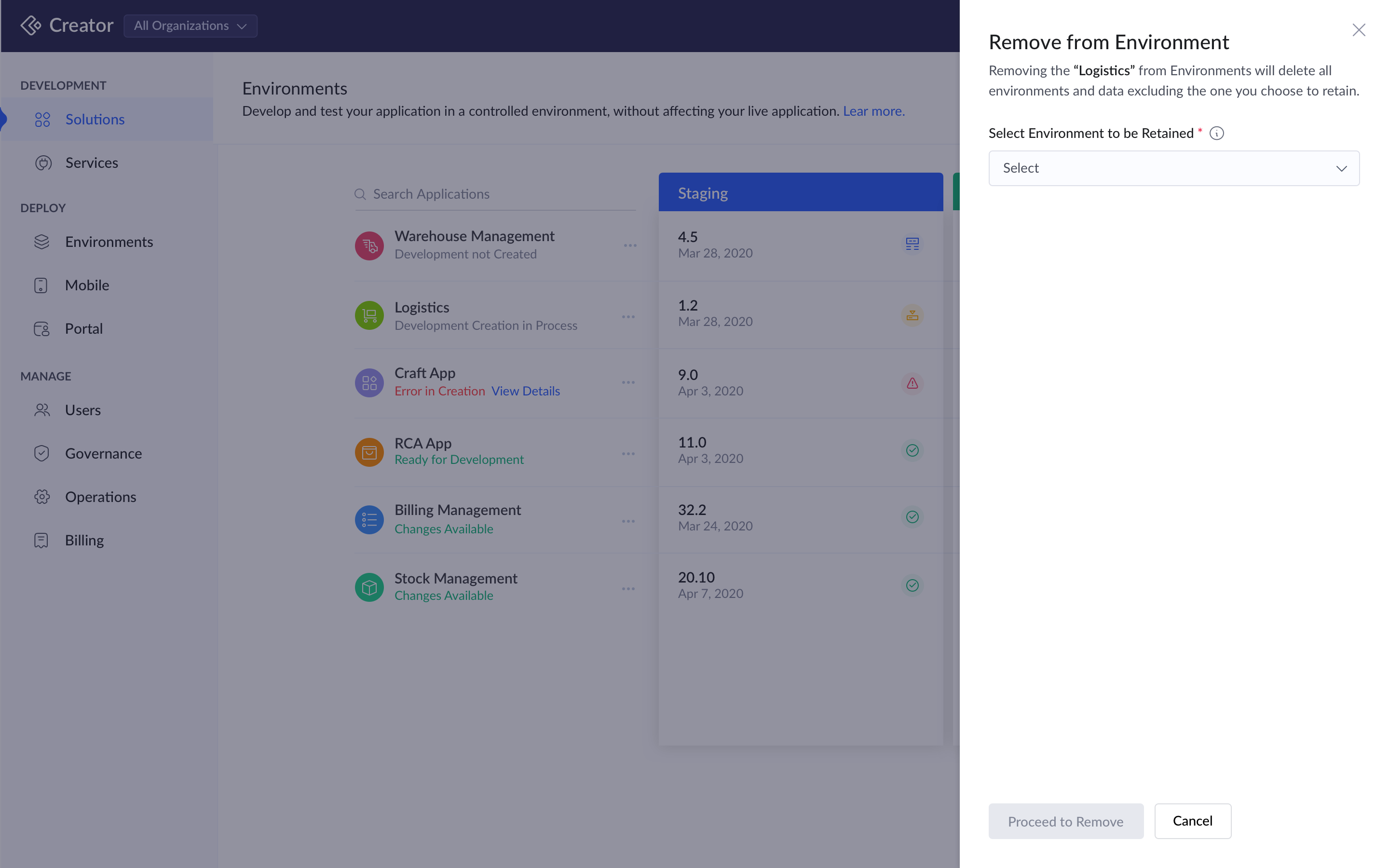
Task: Open the Billing Management more options menu
Action: 628,521
